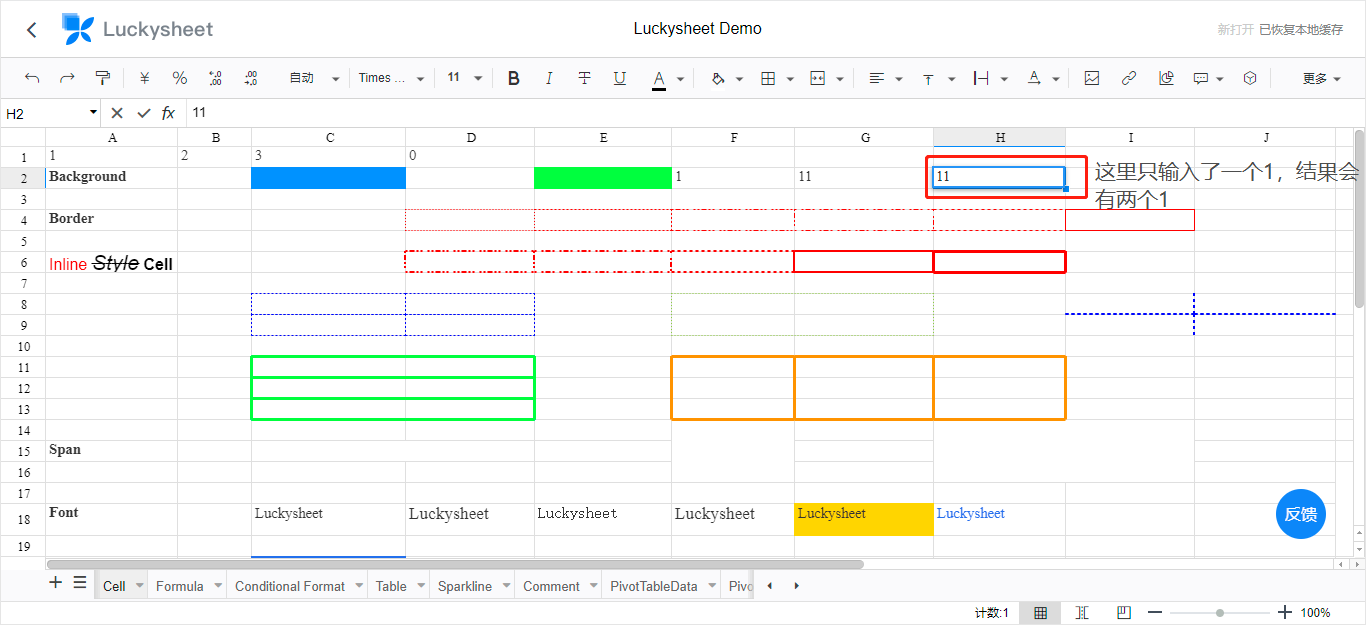Viewport: 1366px width, 625px height.
Task: Open the insert function fx button
Action: click(169, 113)
